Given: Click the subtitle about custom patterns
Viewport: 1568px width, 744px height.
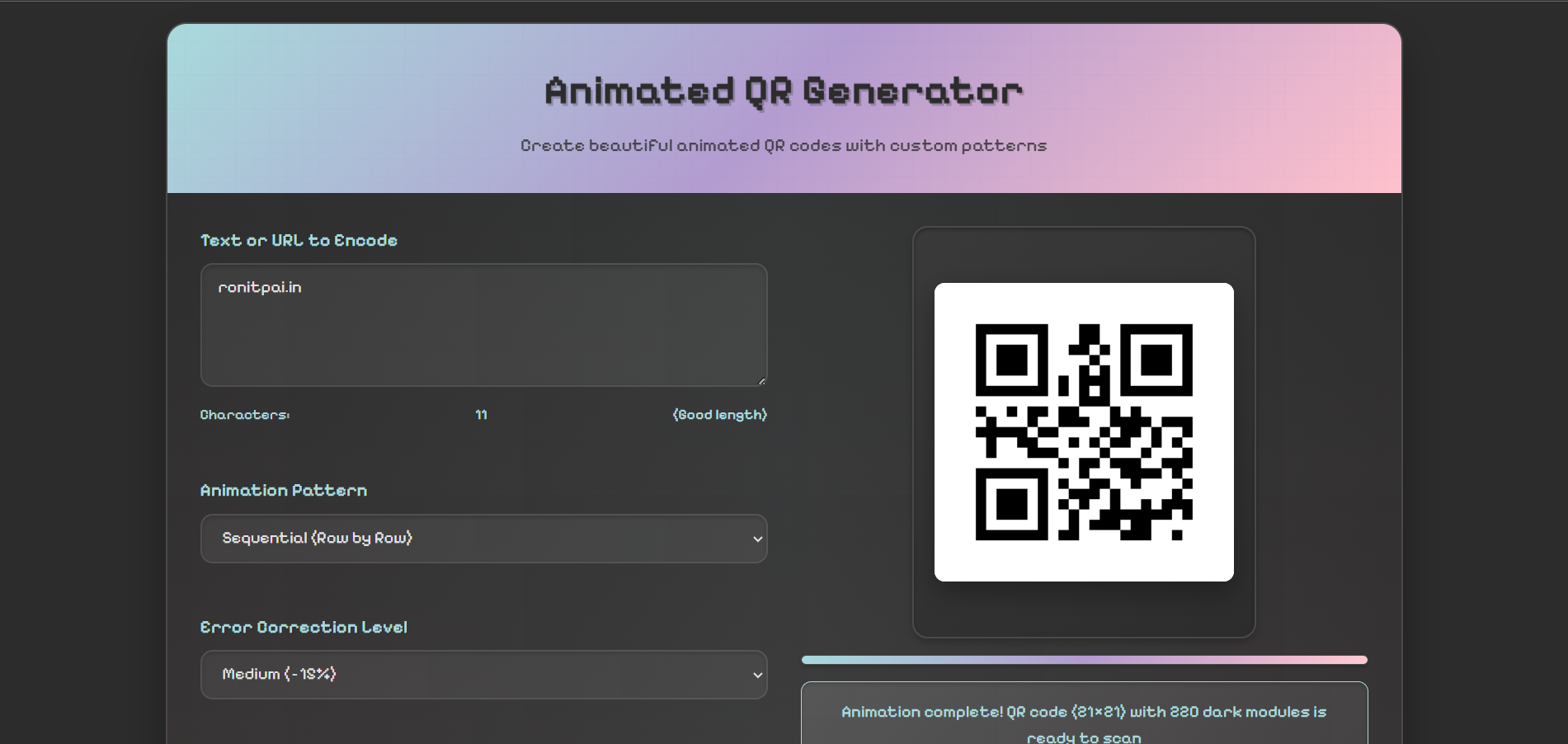Looking at the screenshot, I should tap(784, 145).
